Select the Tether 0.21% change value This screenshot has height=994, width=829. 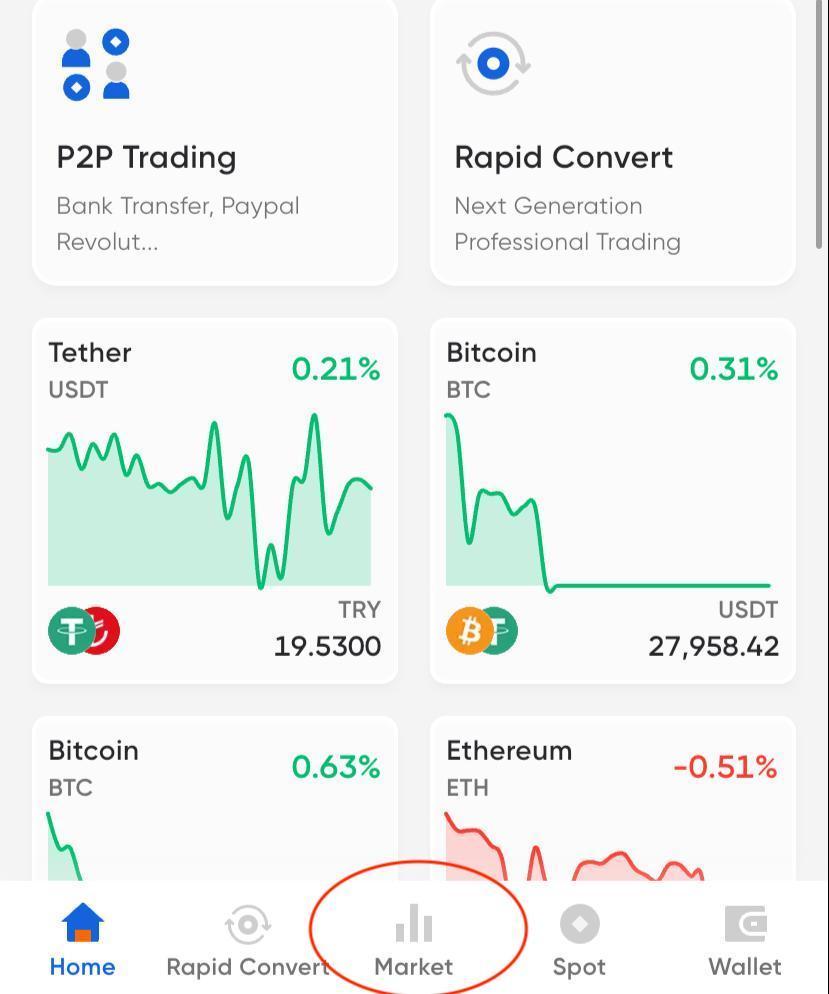click(336, 369)
